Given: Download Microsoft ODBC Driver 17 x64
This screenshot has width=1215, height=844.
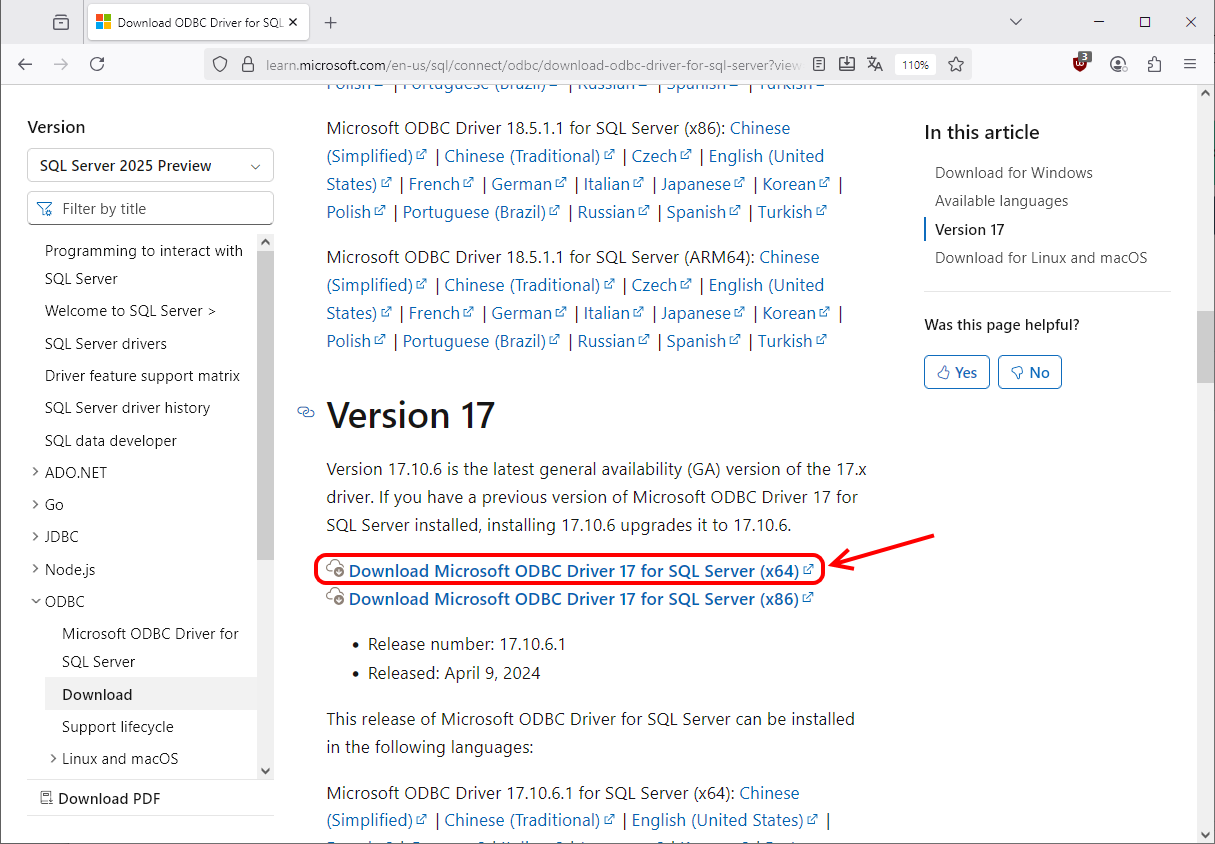Looking at the screenshot, I should 573,571.
